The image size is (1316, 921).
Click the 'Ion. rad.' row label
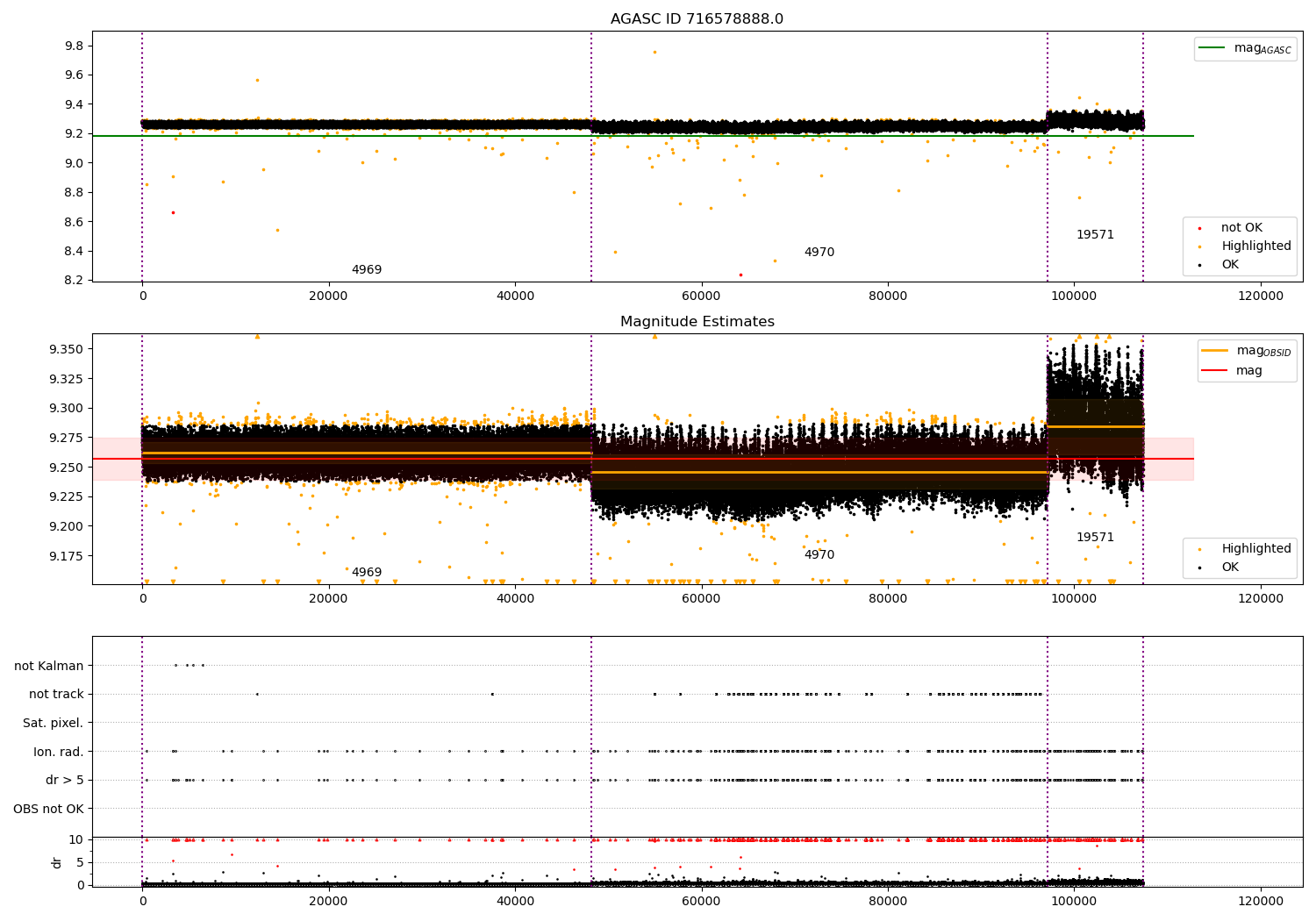[x=59, y=752]
